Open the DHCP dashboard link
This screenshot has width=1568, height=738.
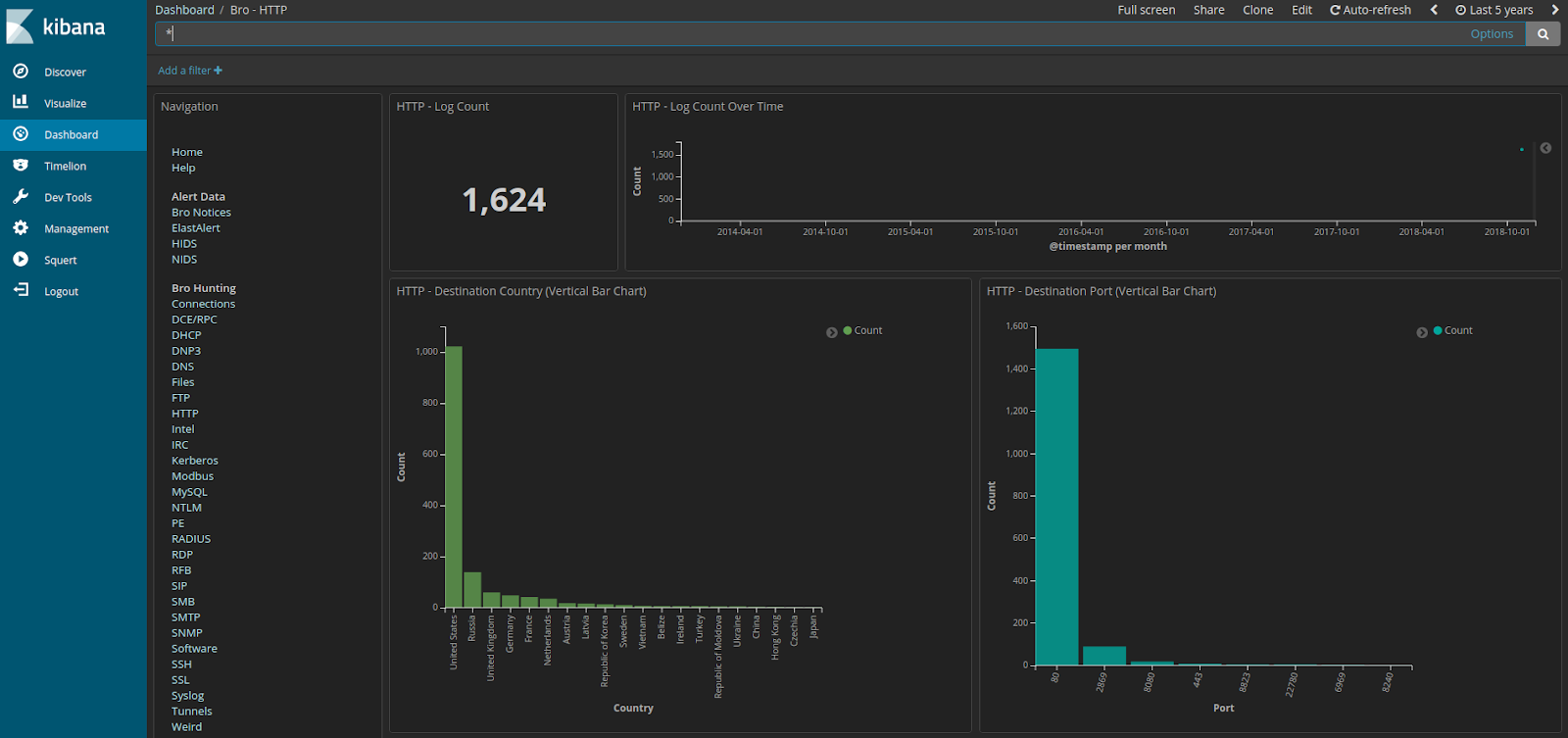(x=186, y=335)
